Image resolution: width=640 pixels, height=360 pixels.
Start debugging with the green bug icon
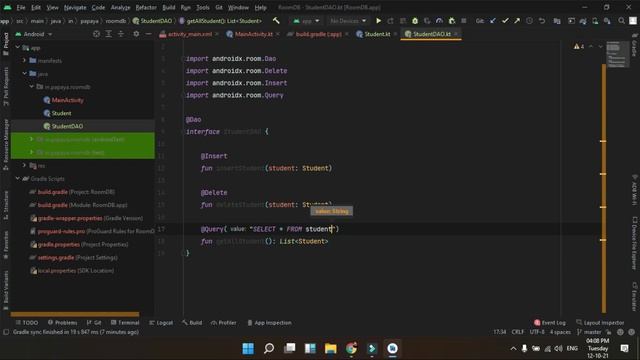click(x=415, y=20)
